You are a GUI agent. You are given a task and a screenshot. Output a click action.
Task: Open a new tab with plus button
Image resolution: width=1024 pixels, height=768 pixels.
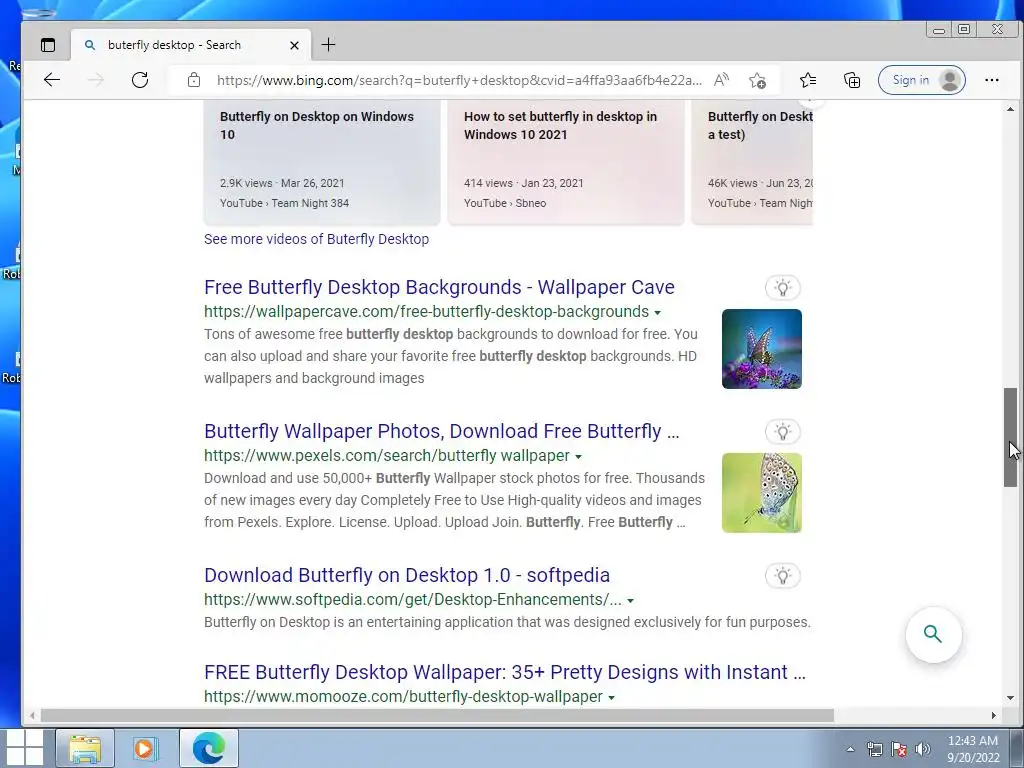[x=328, y=44]
